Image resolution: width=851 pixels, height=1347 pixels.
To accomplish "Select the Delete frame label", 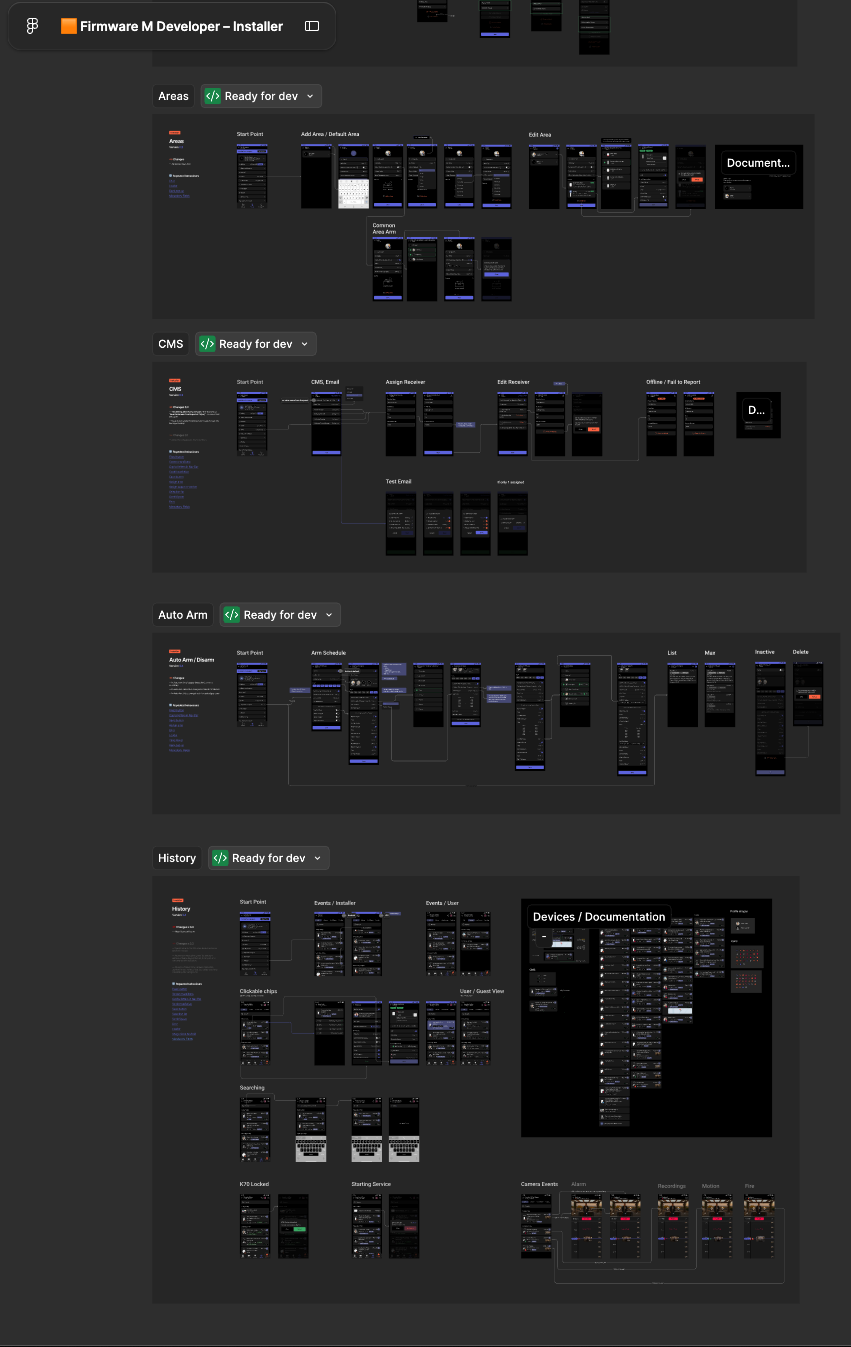I will point(801,652).
